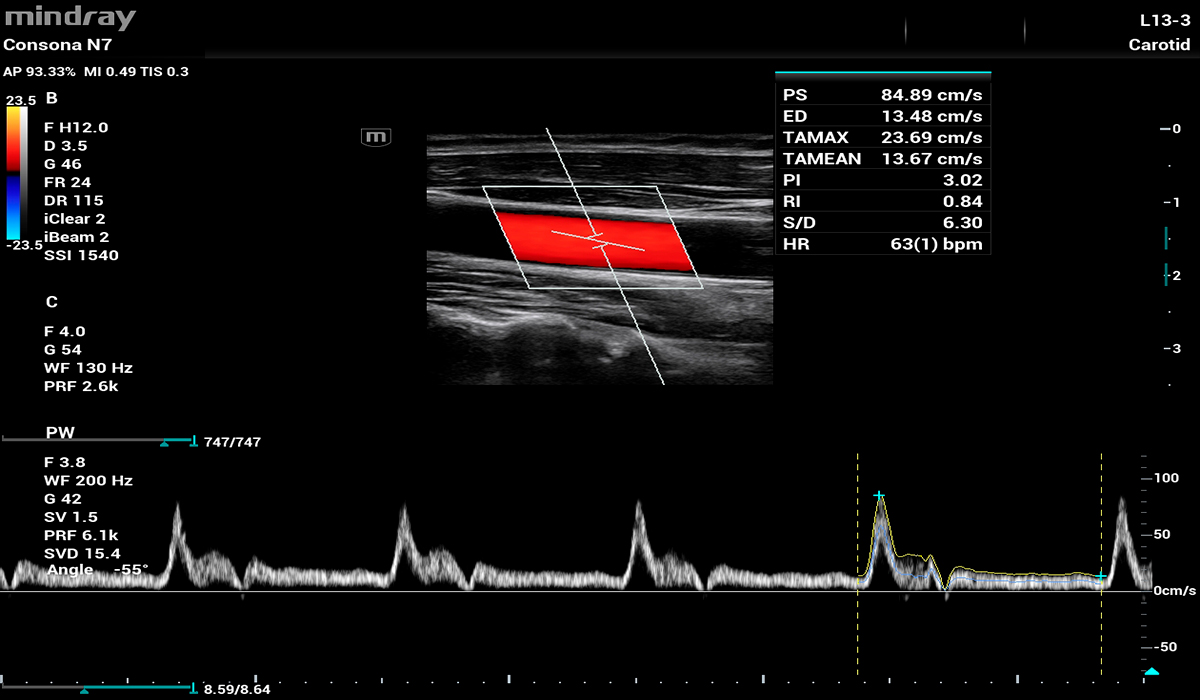Select the RI 0.84 result row
The height and width of the screenshot is (700, 1200).
tap(883, 202)
